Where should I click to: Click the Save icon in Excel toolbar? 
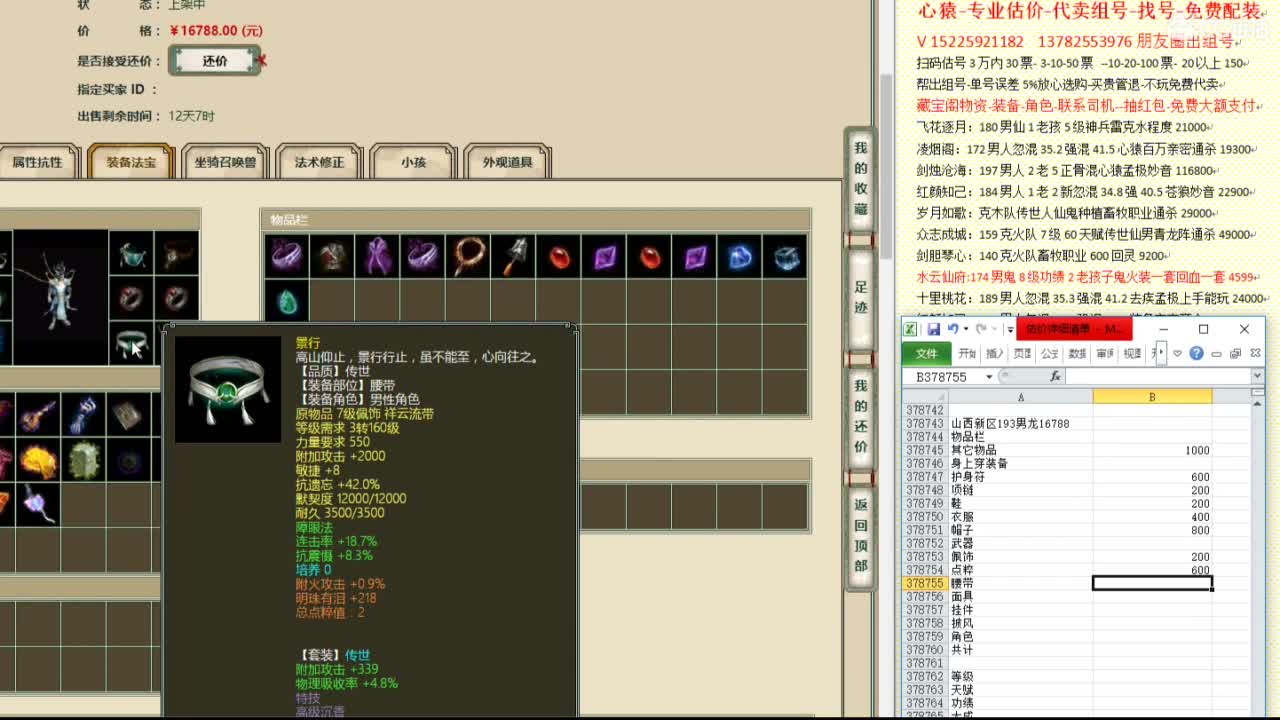click(935, 329)
